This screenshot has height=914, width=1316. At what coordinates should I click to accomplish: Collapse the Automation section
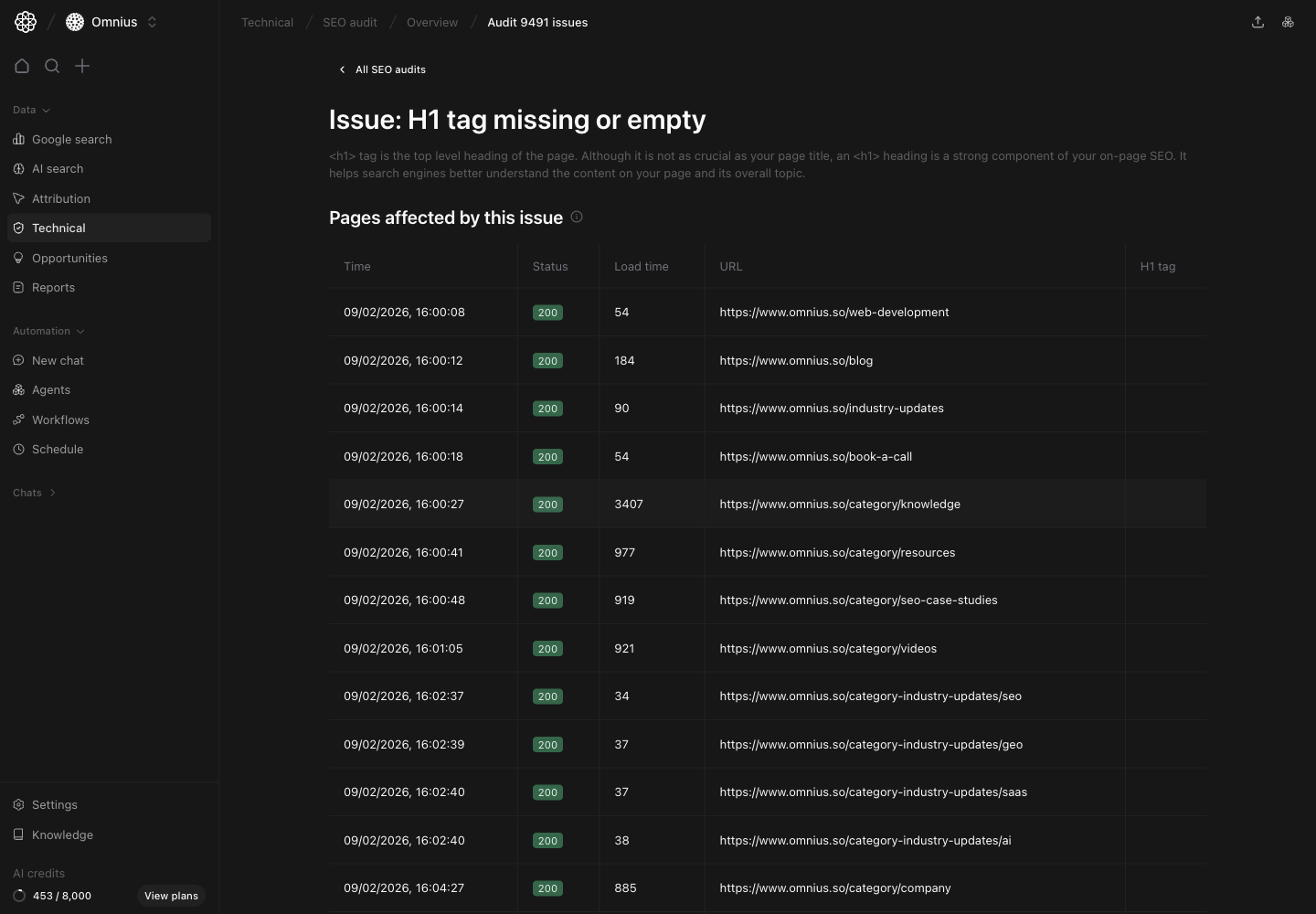tap(81, 331)
